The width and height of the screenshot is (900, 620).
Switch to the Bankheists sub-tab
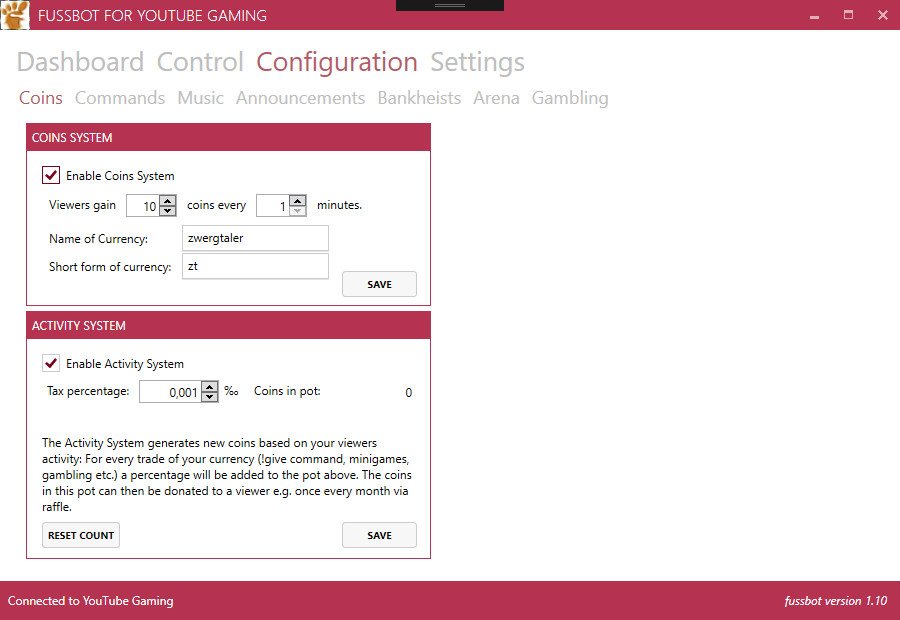(x=419, y=98)
